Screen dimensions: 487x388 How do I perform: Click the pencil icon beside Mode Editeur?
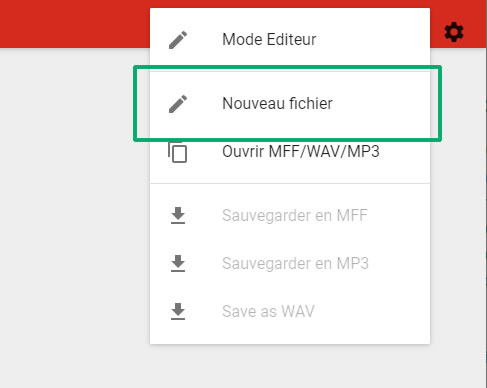tap(178, 40)
